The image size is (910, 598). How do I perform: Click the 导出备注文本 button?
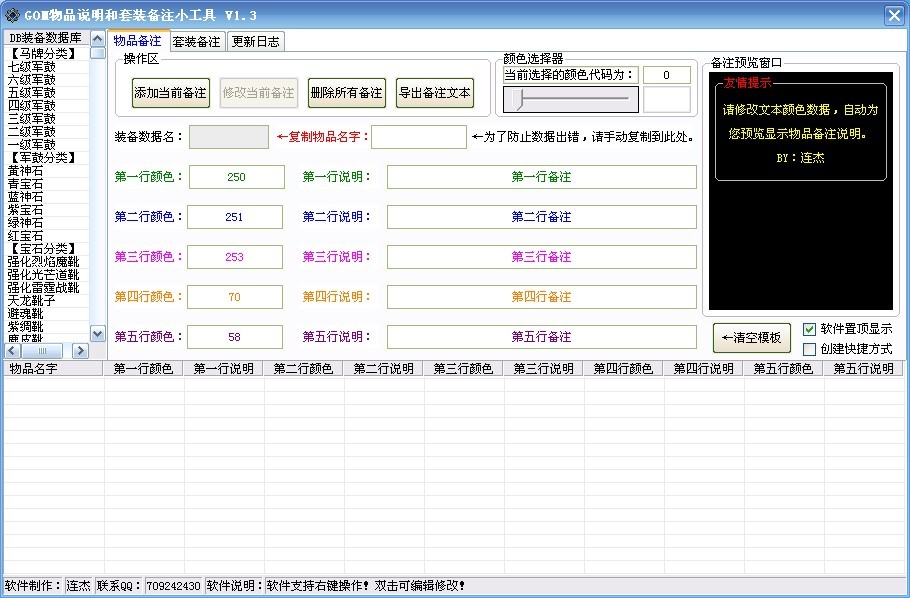click(x=435, y=93)
